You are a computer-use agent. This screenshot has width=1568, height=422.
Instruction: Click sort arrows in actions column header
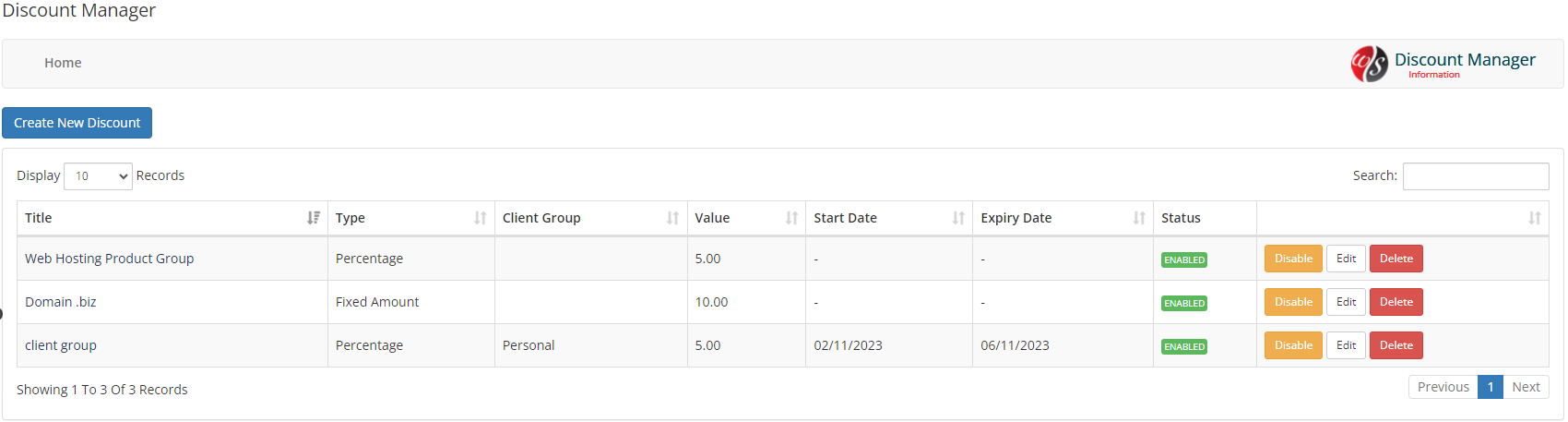coord(1535,218)
